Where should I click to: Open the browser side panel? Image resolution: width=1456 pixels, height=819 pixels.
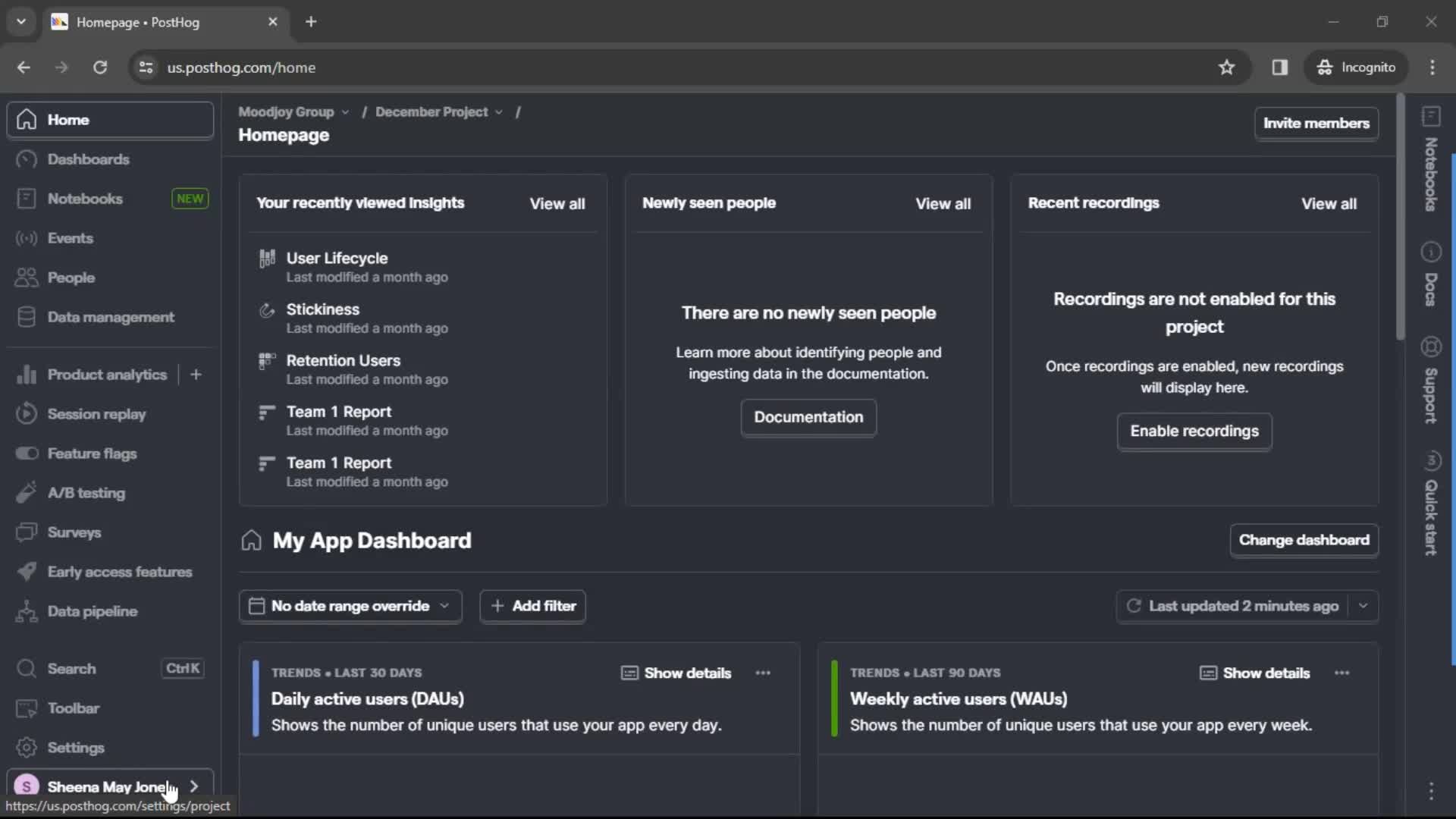pos(1280,67)
